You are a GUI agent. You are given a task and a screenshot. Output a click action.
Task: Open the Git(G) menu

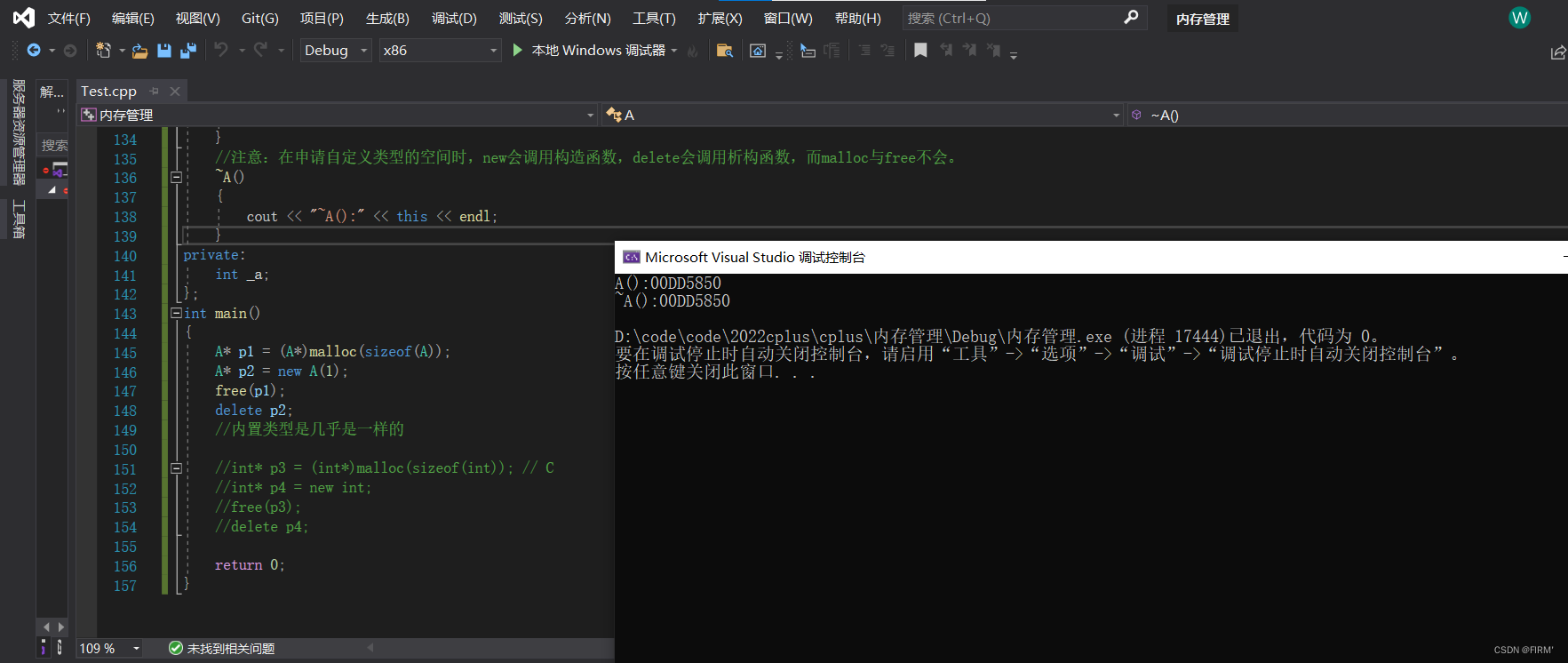point(260,18)
